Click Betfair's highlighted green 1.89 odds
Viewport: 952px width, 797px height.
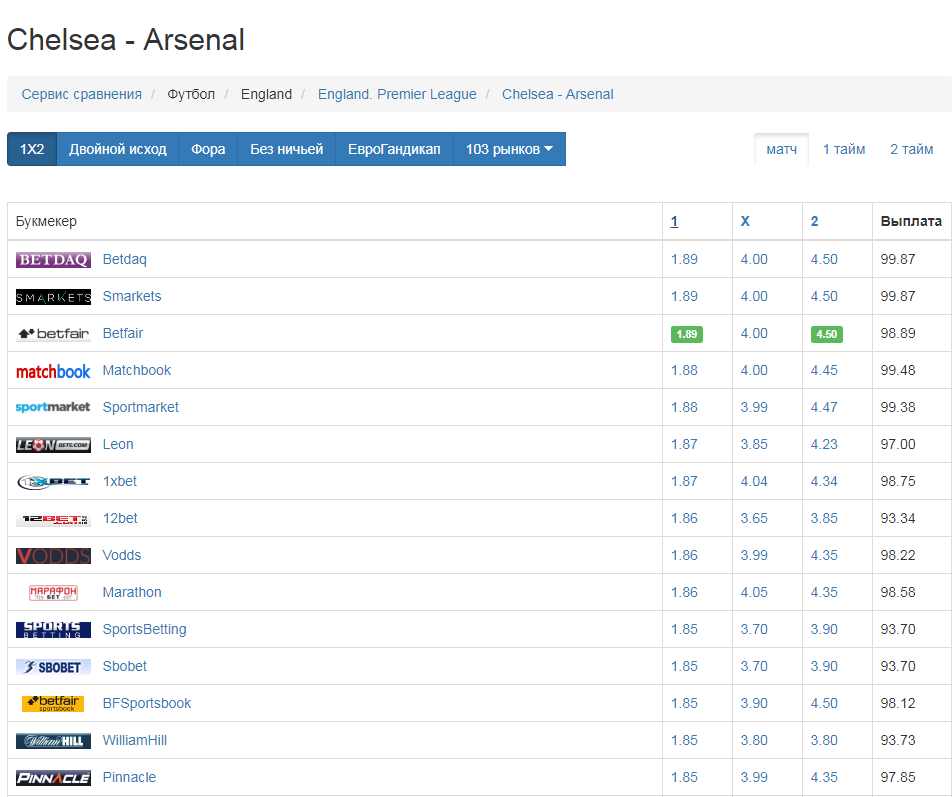[x=686, y=334]
